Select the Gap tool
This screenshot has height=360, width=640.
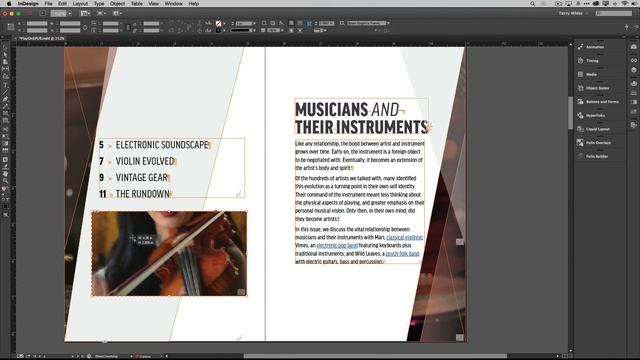click(x=5, y=69)
